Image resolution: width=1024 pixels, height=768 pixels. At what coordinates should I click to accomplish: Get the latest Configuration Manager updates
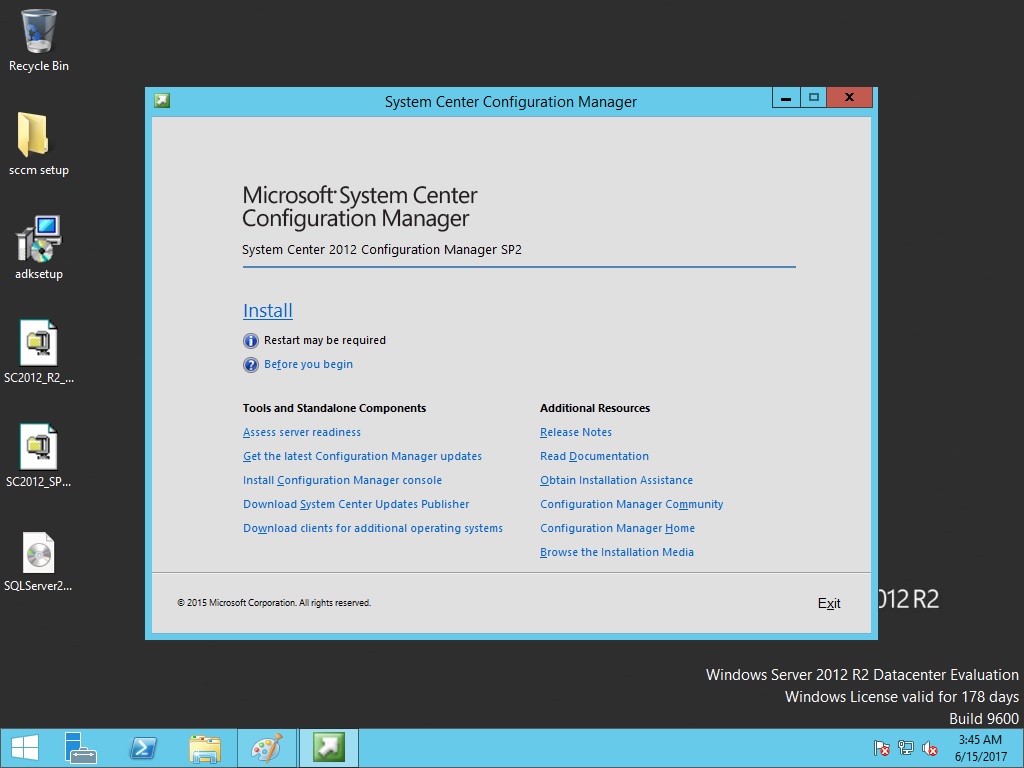tap(362, 457)
